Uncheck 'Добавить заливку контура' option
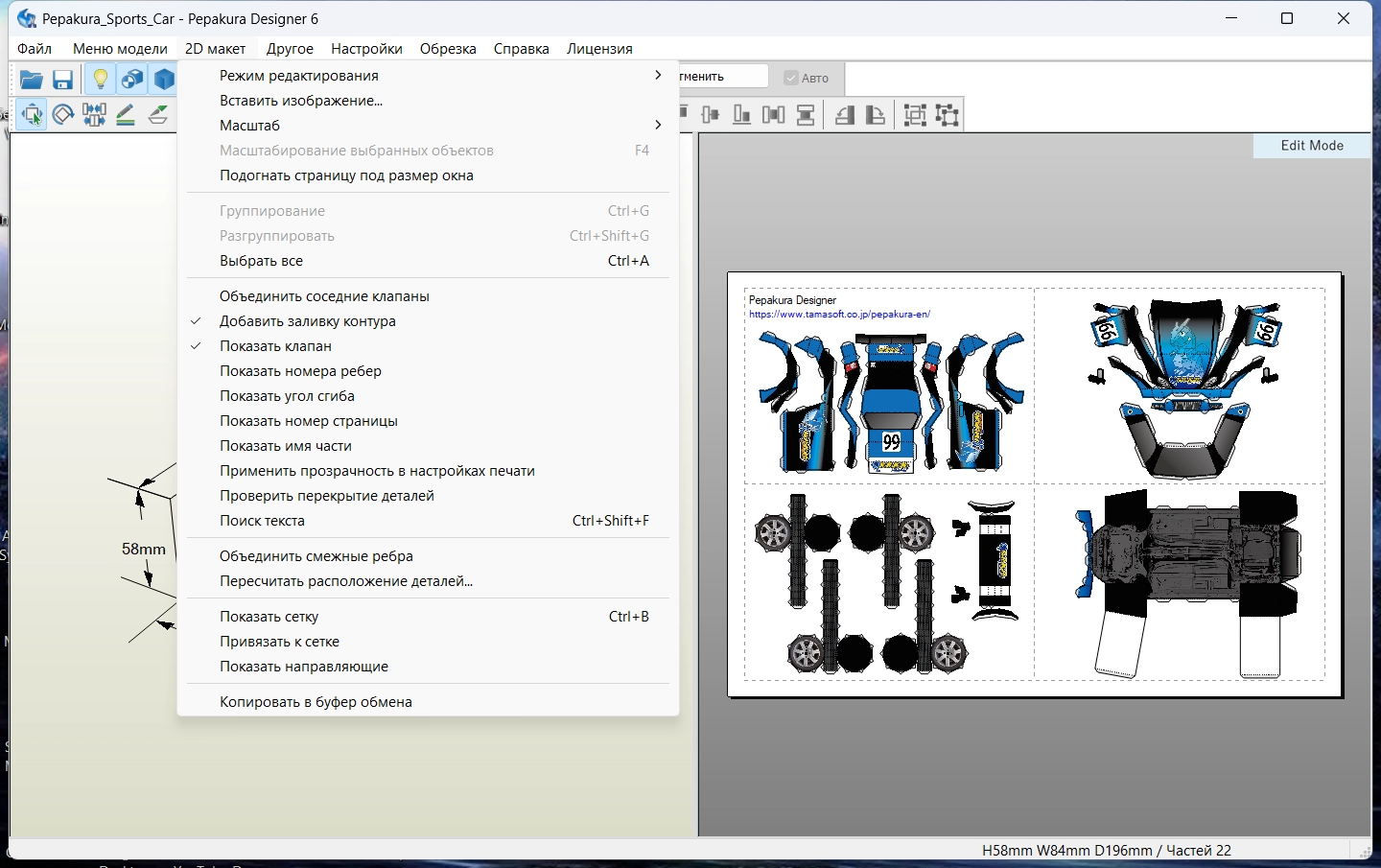The image size is (1381, 868). 307,321
